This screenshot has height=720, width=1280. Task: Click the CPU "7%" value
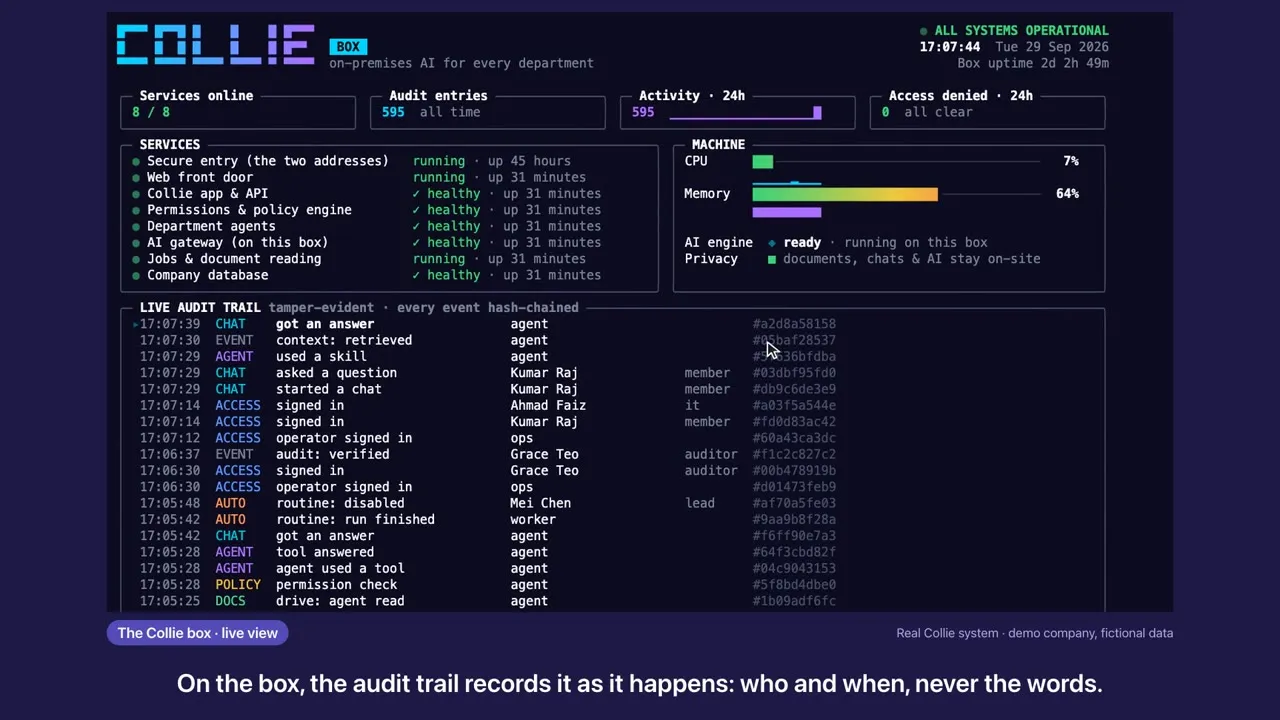[1071, 161]
